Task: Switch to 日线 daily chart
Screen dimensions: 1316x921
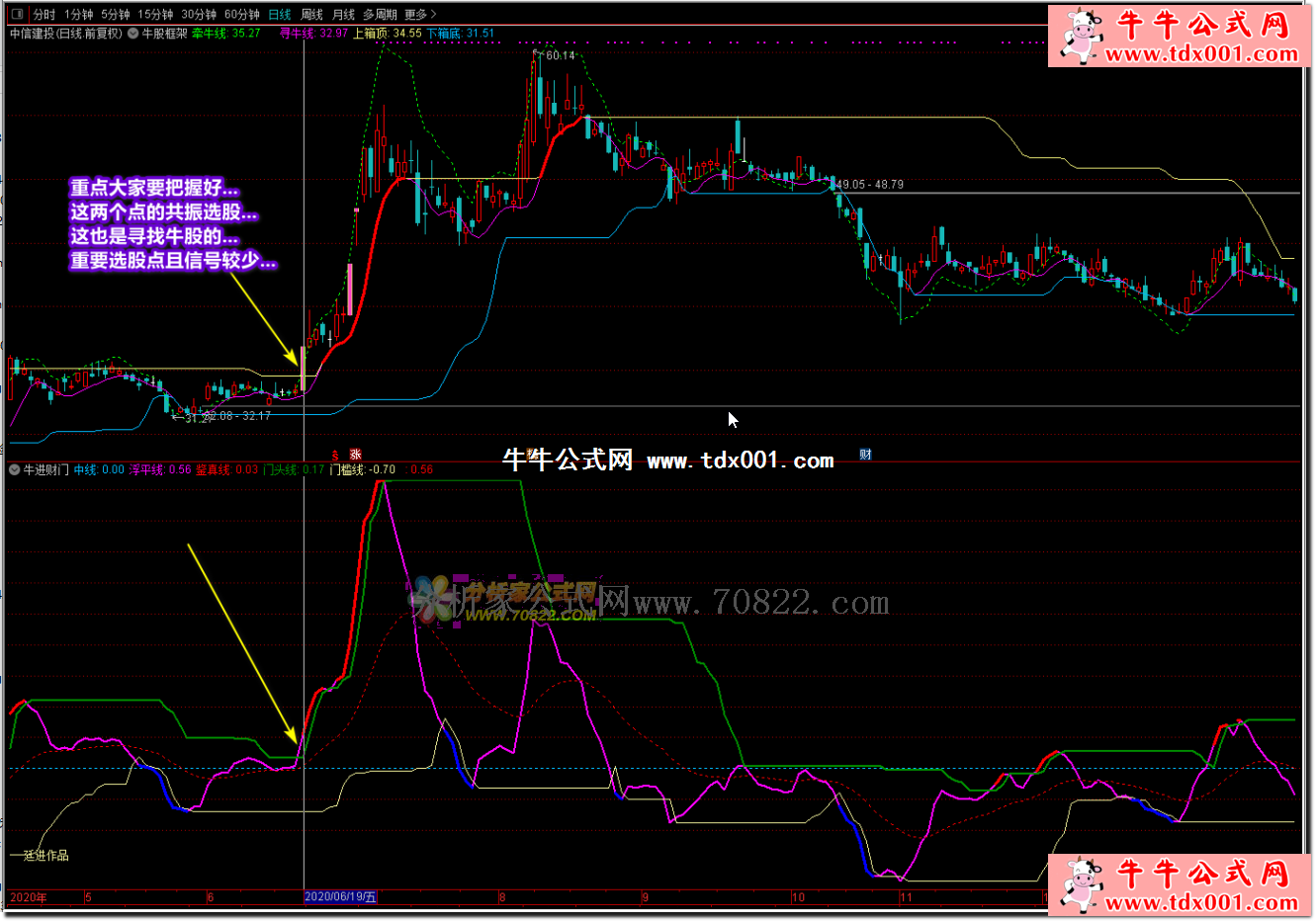Action: pyautogui.click(x=280, y=14)
